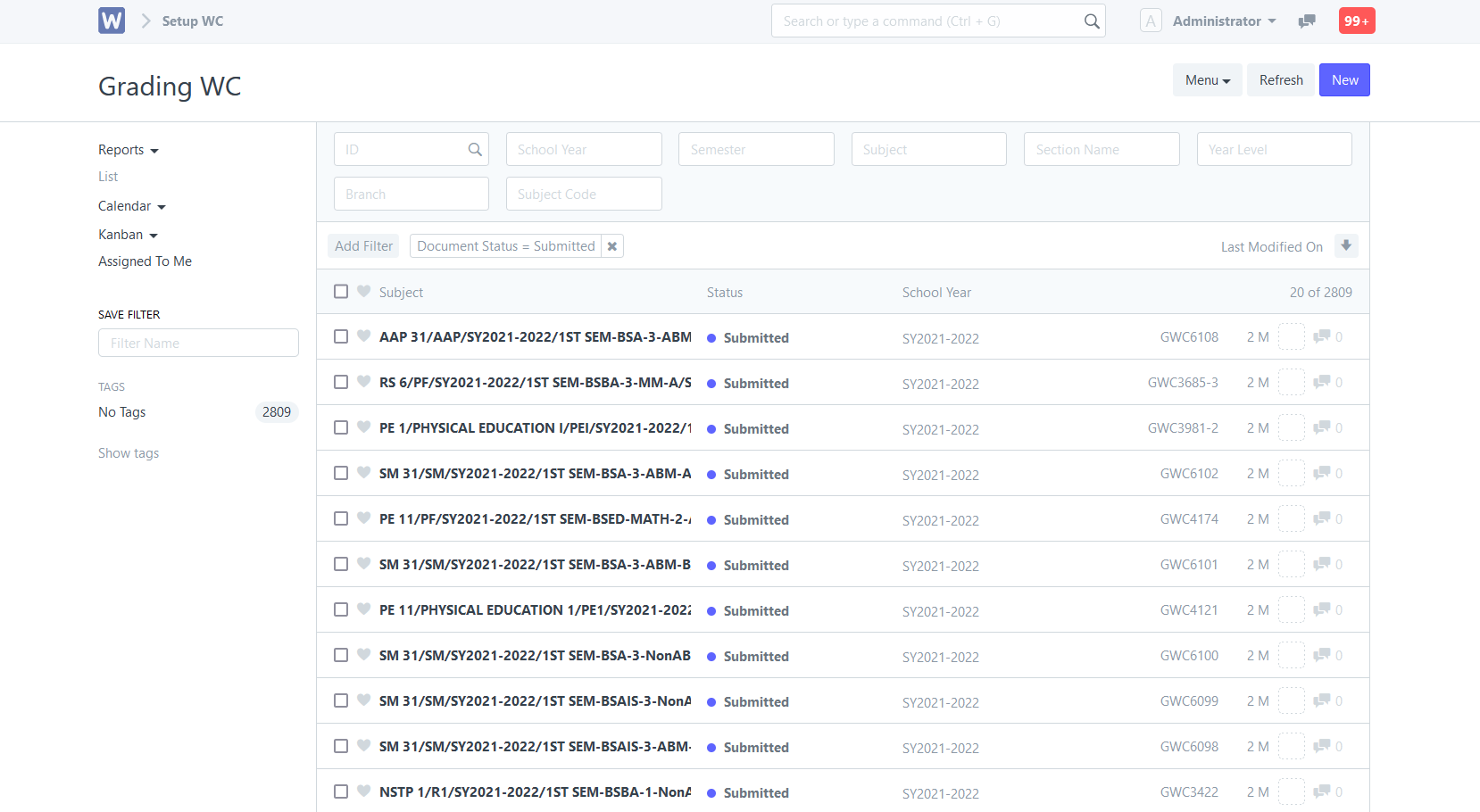Check the PE 11/PF BSED-MATH row checkbox
Screen dimensions: 1480x812
(x=341, y=518)
